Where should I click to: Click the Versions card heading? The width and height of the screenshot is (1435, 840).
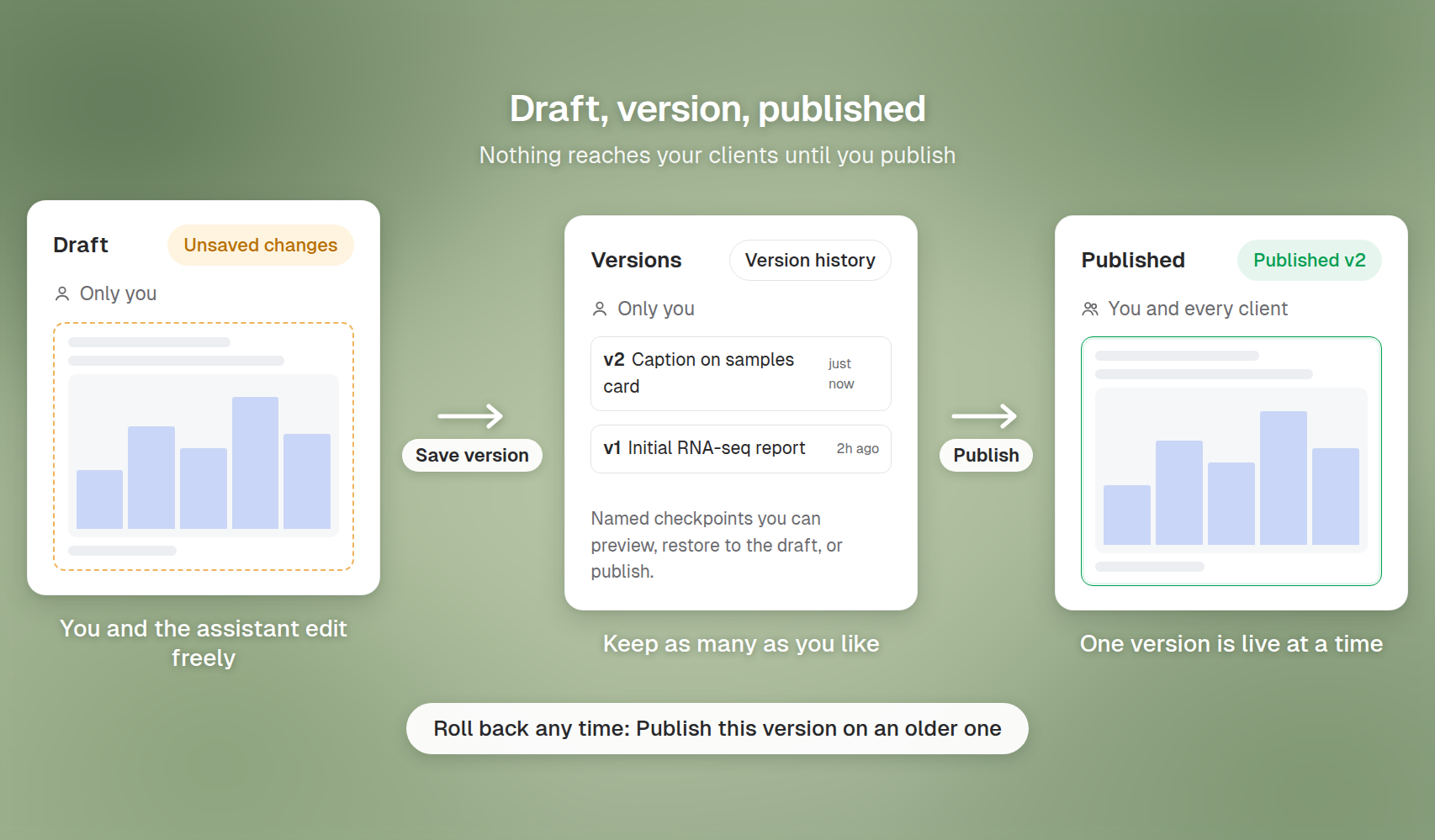pos(636,260)
